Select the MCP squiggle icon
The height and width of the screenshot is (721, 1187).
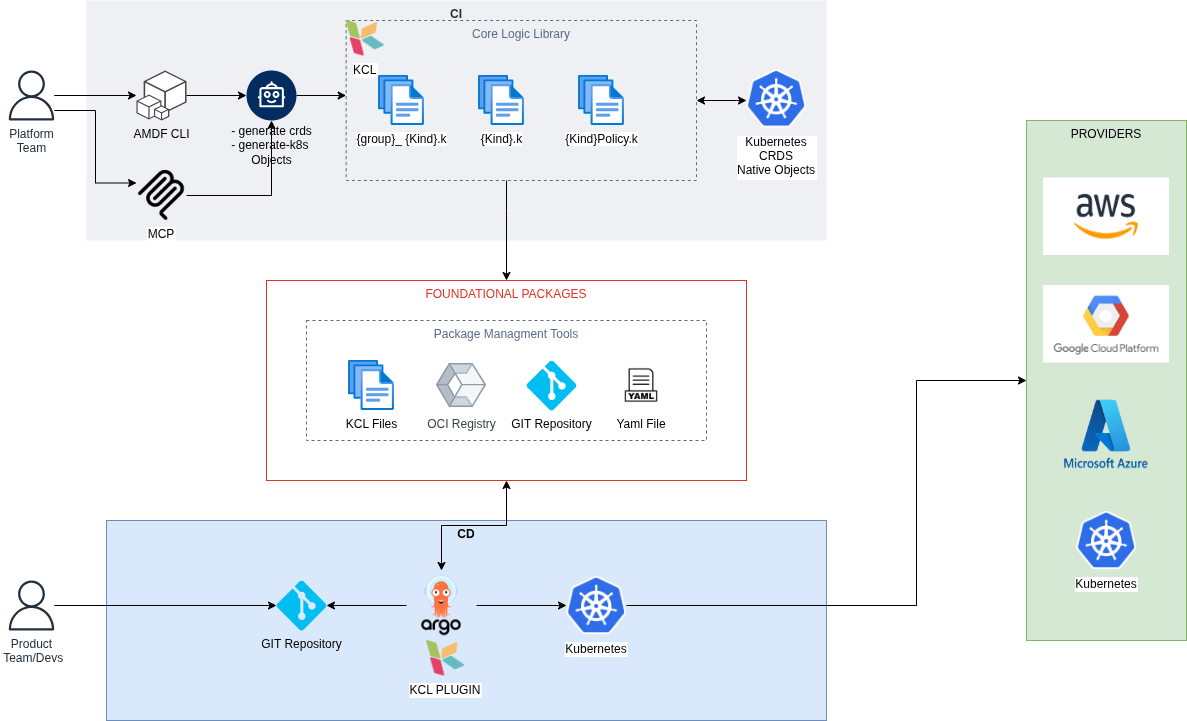[161, 194]
